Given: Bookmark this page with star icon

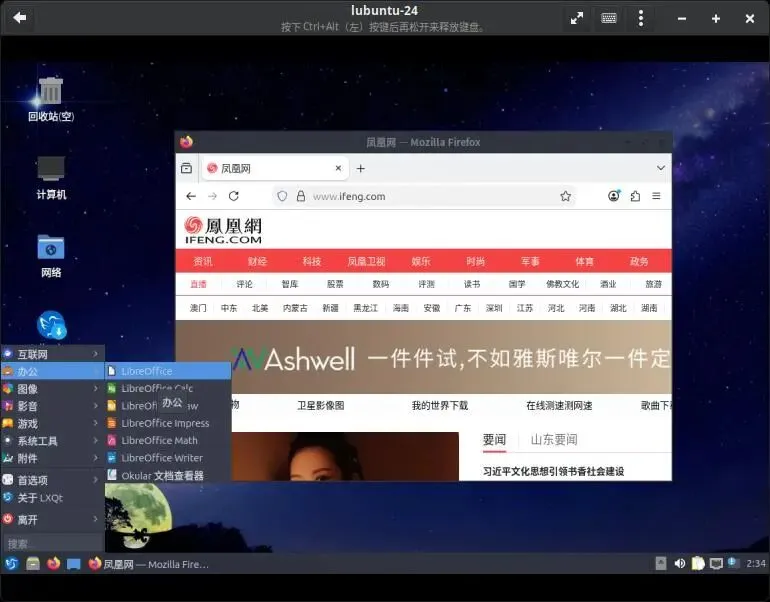Looking at the screenshot, I should pos(565,196).
